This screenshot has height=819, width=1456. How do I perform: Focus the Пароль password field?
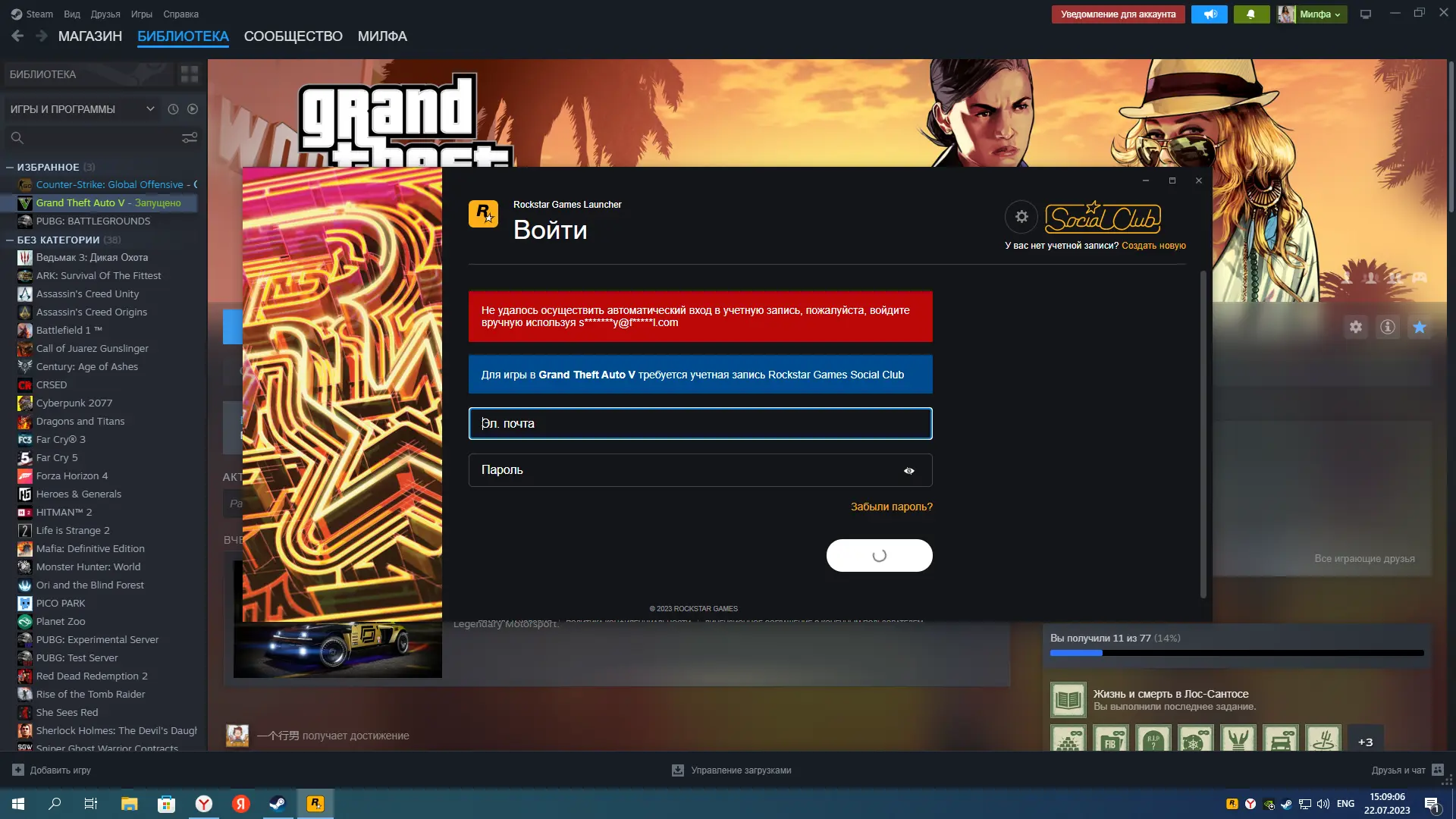tap(700, 470)
